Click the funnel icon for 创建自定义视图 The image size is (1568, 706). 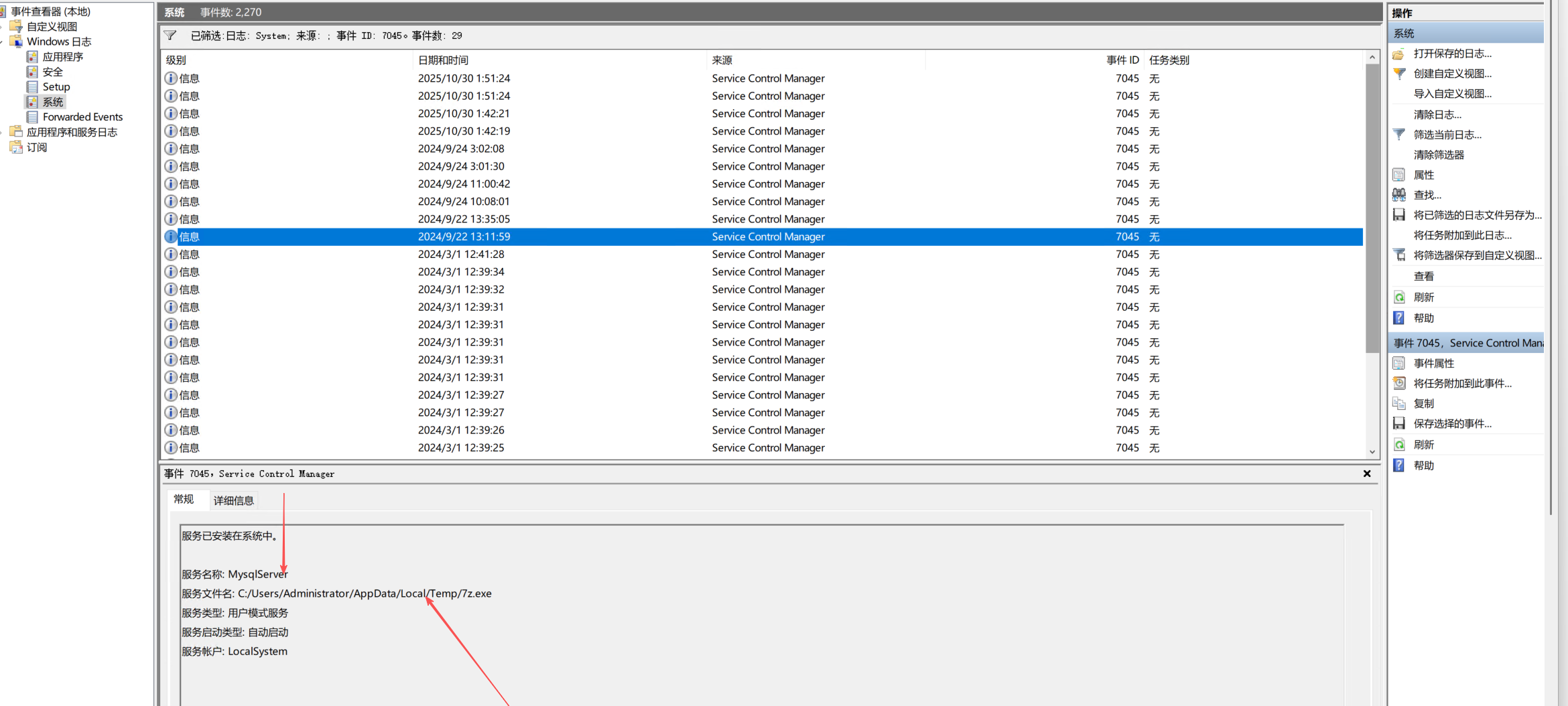[1398, 74]
